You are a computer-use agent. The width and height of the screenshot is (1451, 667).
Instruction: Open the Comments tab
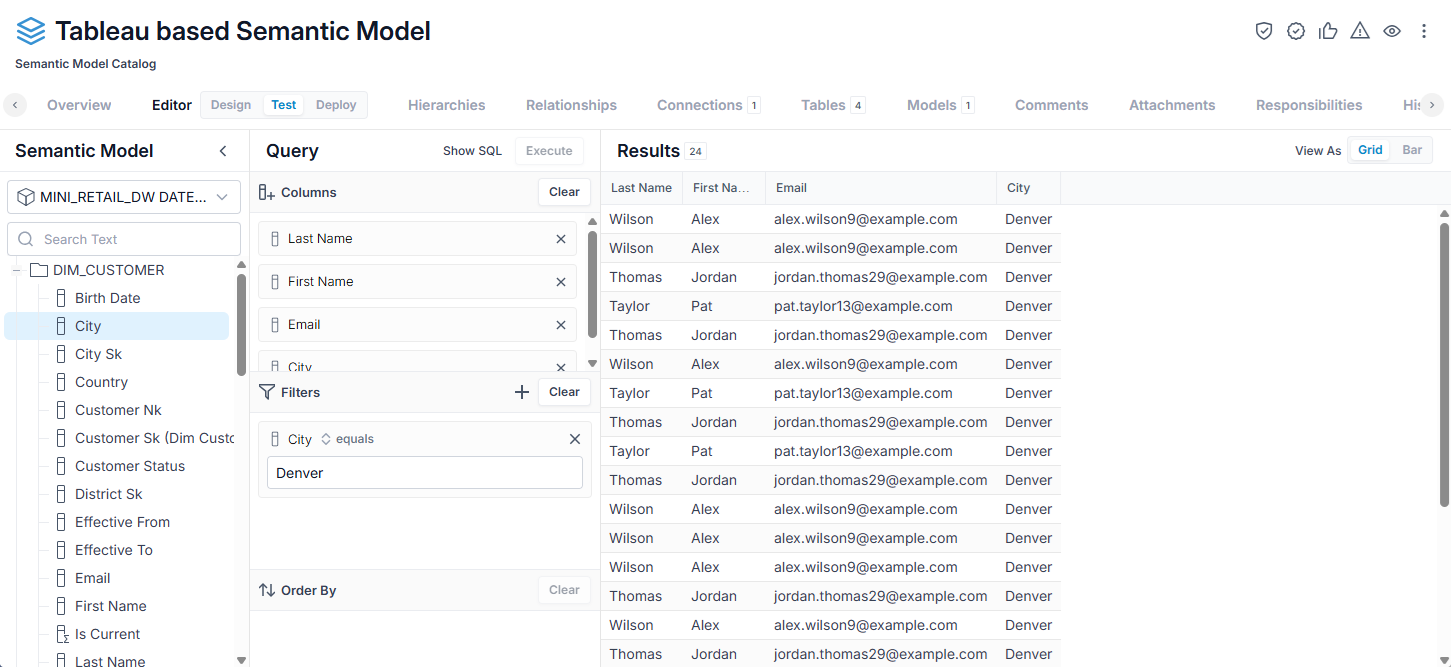coord(1051,105)
